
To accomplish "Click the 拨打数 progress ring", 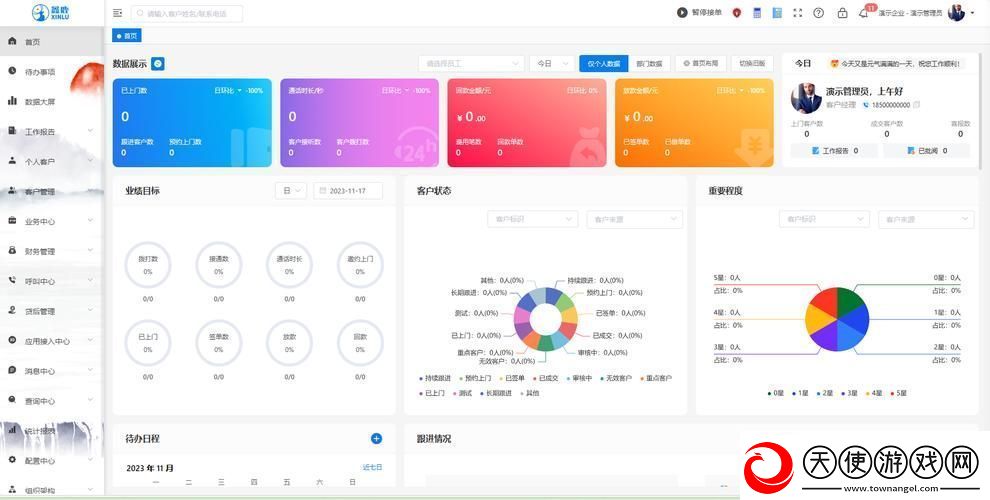I will pyautogui.click(x=148, y=266).
